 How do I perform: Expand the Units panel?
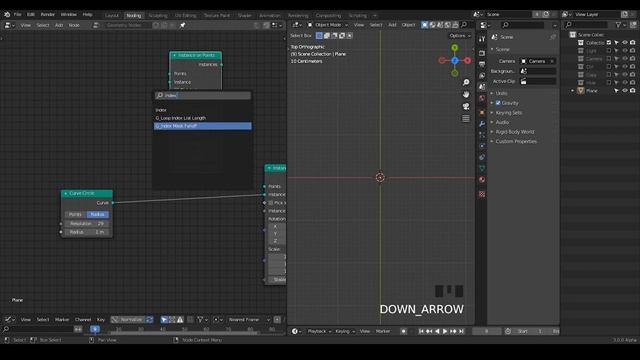point(501,93)
